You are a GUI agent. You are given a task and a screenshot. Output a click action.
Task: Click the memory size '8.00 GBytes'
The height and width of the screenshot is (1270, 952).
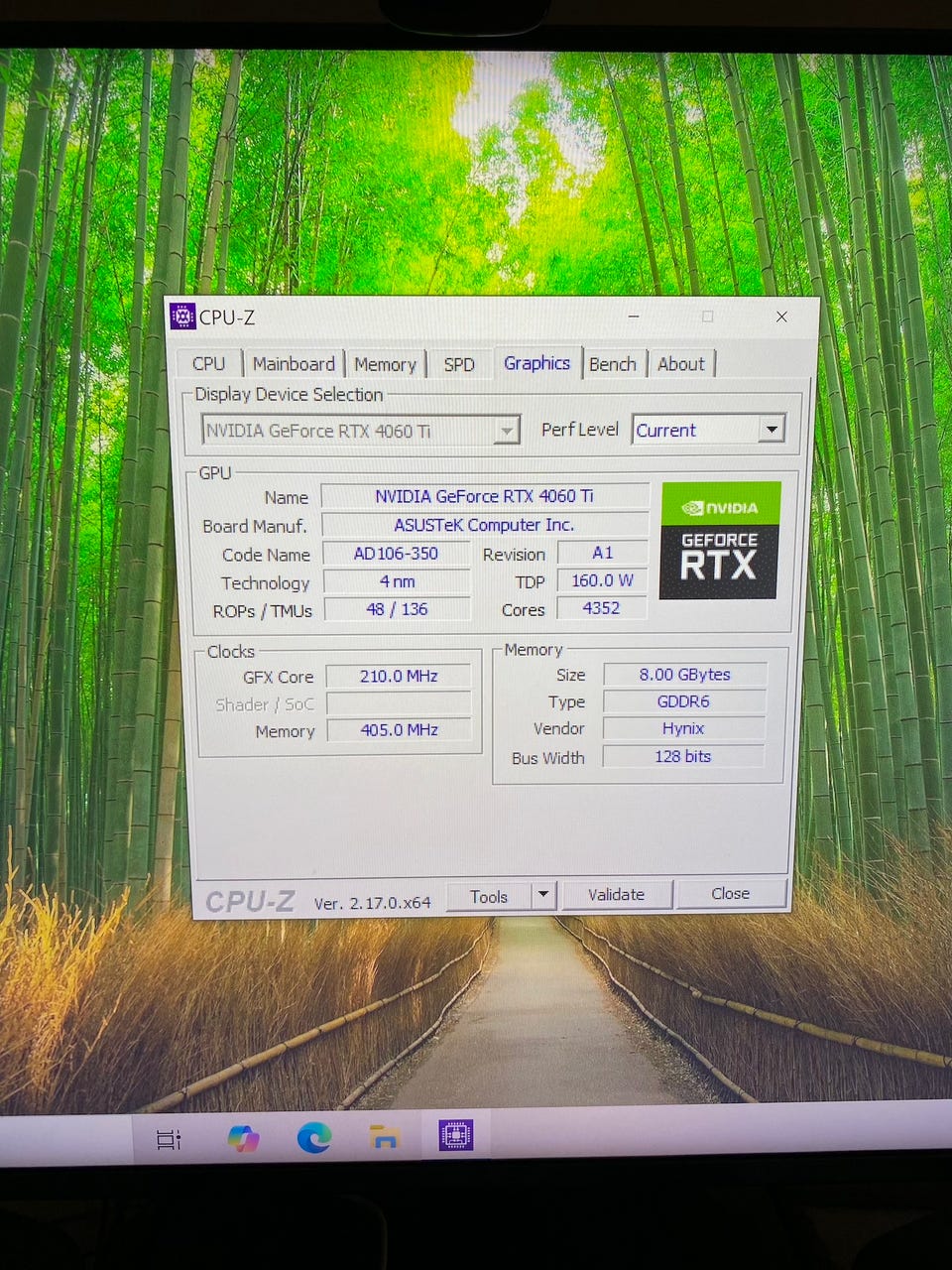[684, 675]
